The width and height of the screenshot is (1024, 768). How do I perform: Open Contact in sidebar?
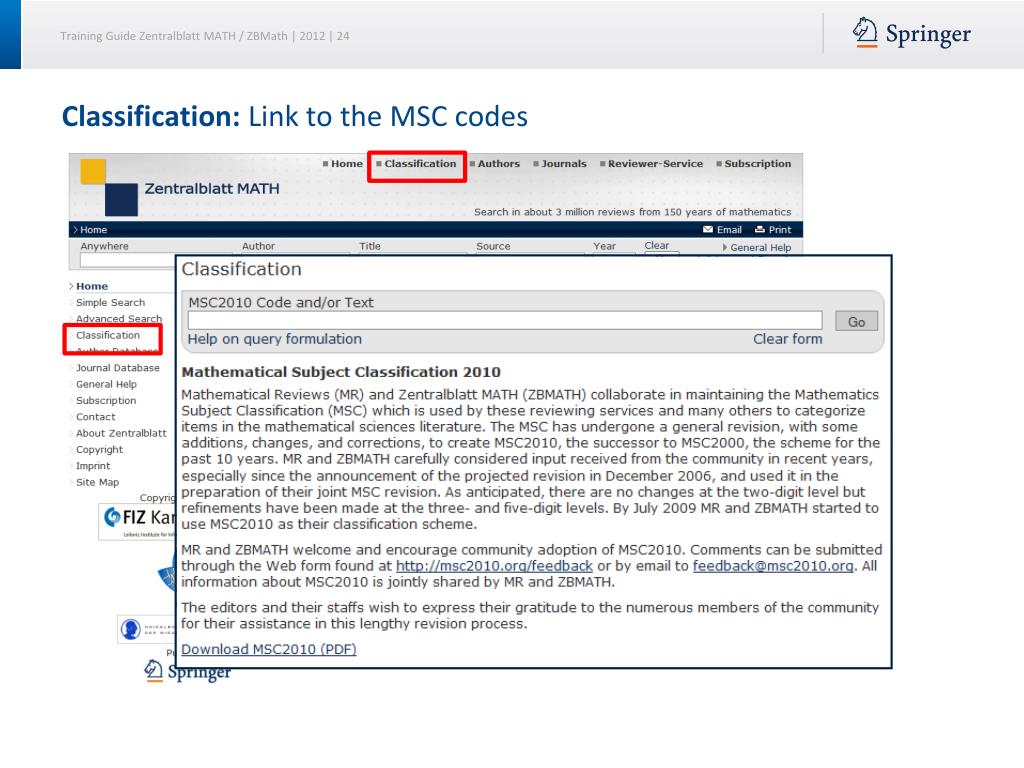click(x=95, y=417)
